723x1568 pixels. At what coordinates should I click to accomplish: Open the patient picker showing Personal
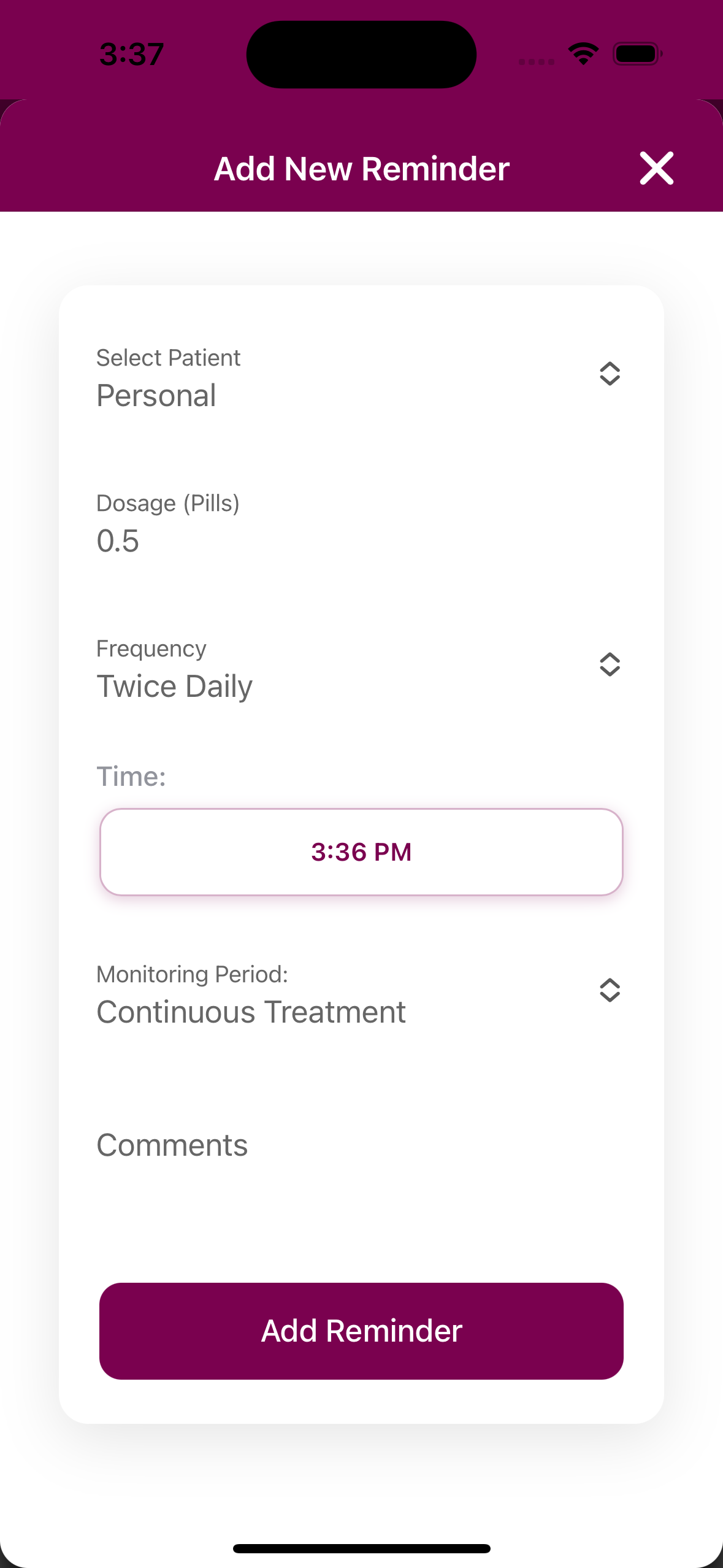[x=156, y=396]
